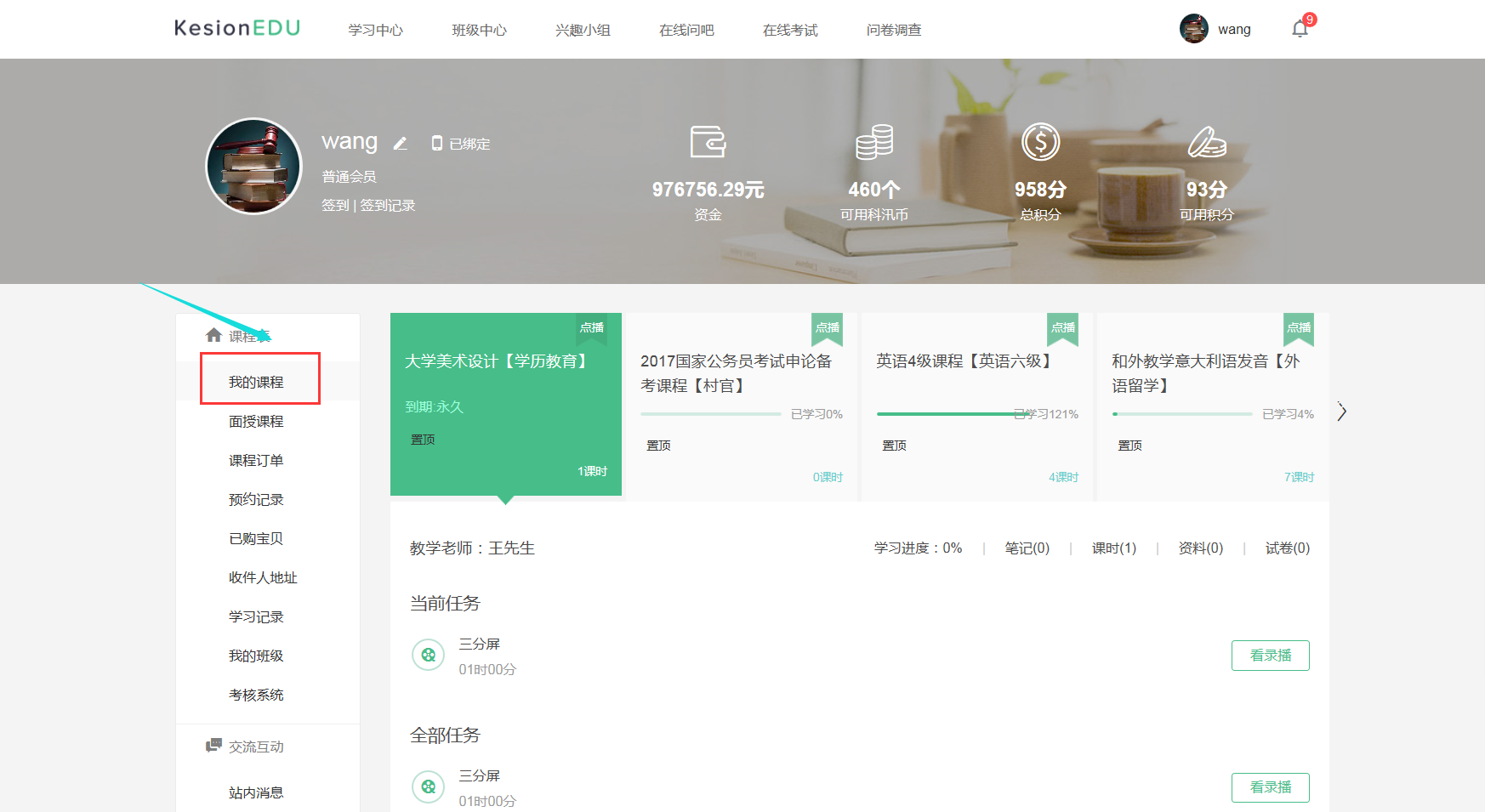
Task: Click the dollar total points icon
Action: (1040, 142)
